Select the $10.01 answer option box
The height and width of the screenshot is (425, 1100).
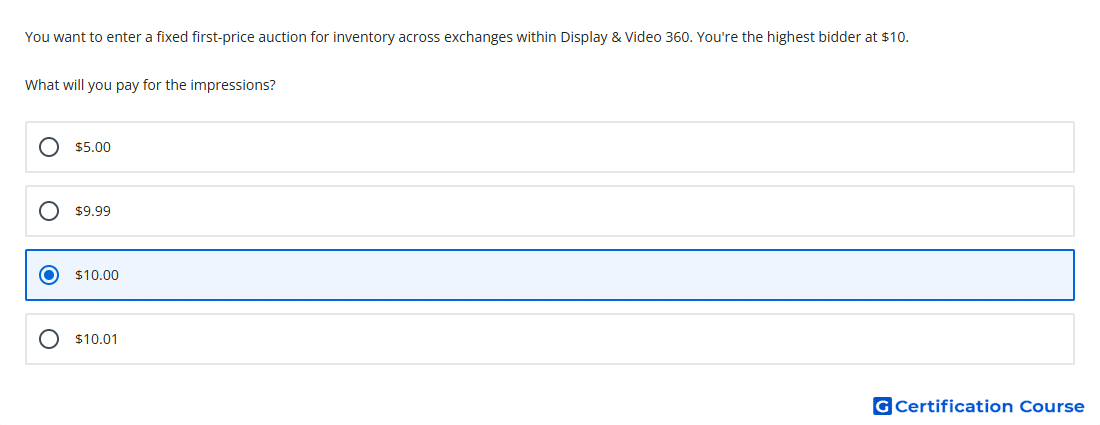(x=550, y=339)
